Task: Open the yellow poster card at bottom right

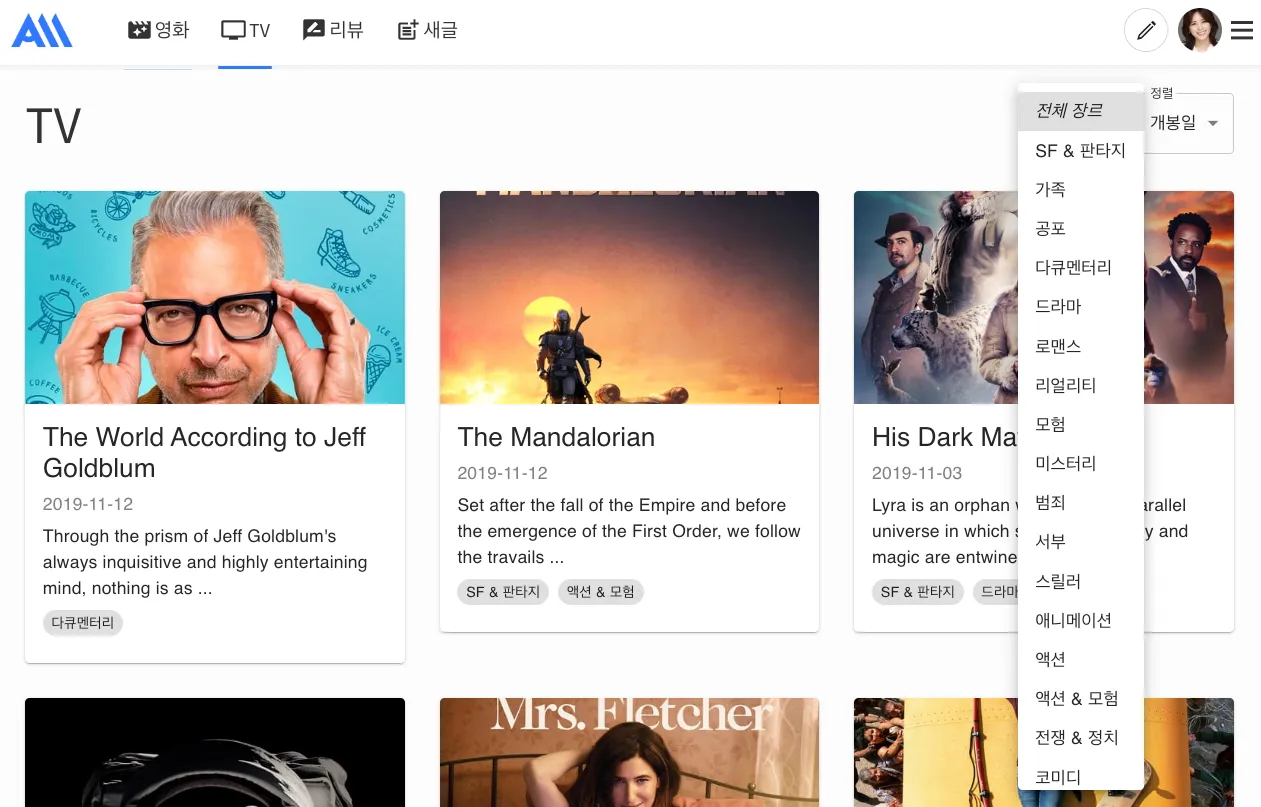Action: (935, 752)
